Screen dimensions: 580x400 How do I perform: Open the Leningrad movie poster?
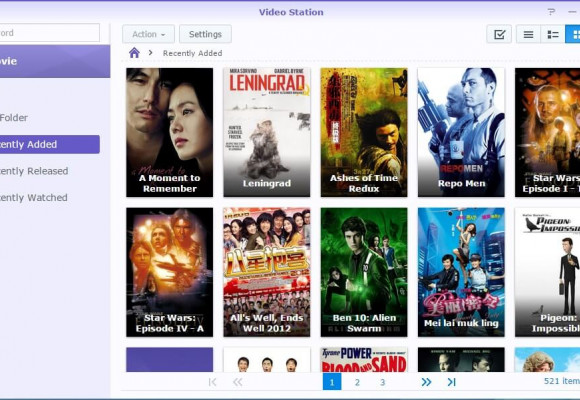pos(267,132)
